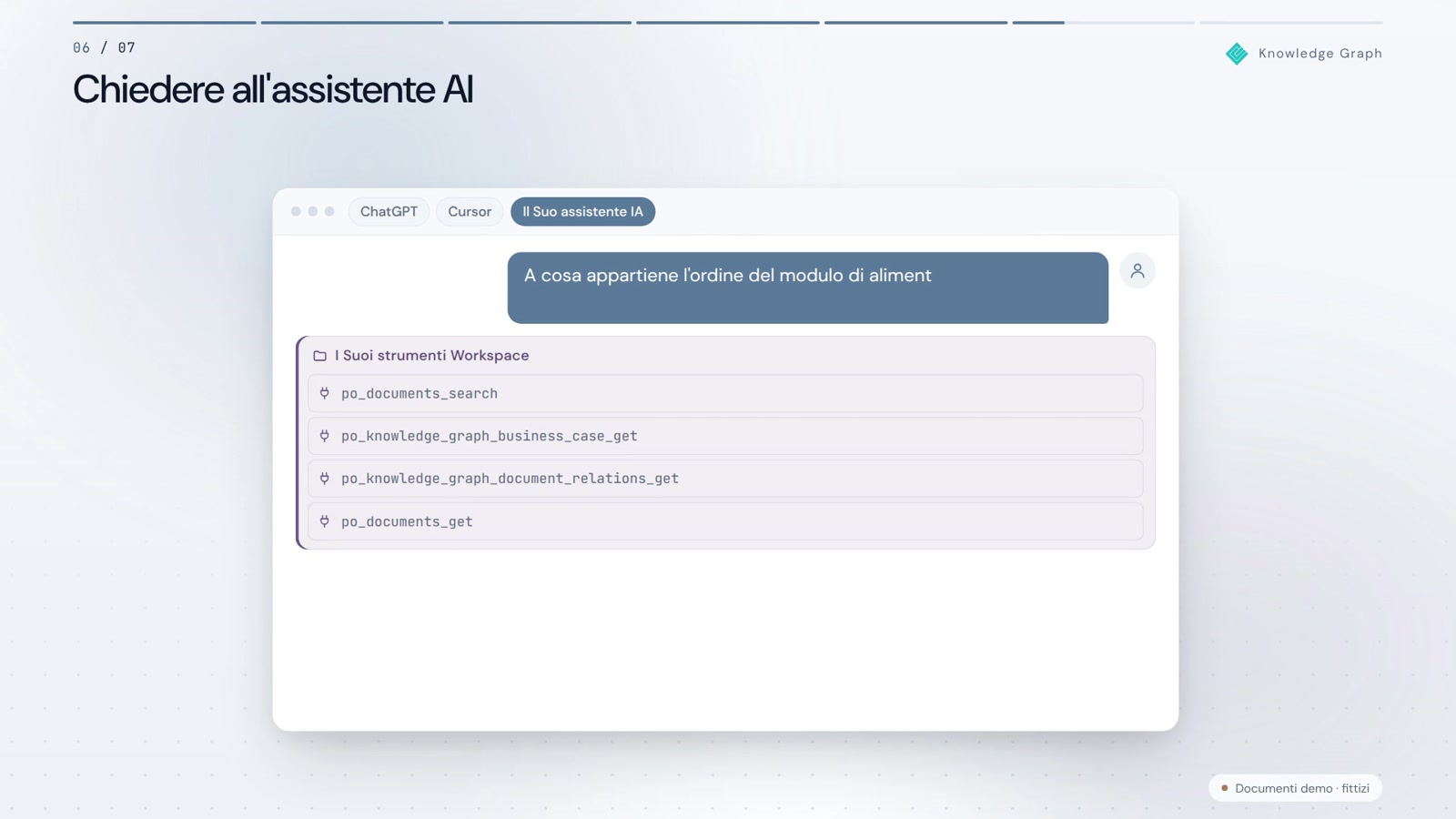Jump to the first progress segment
The width and height of the screenshot is (1456, 819).
164,22
